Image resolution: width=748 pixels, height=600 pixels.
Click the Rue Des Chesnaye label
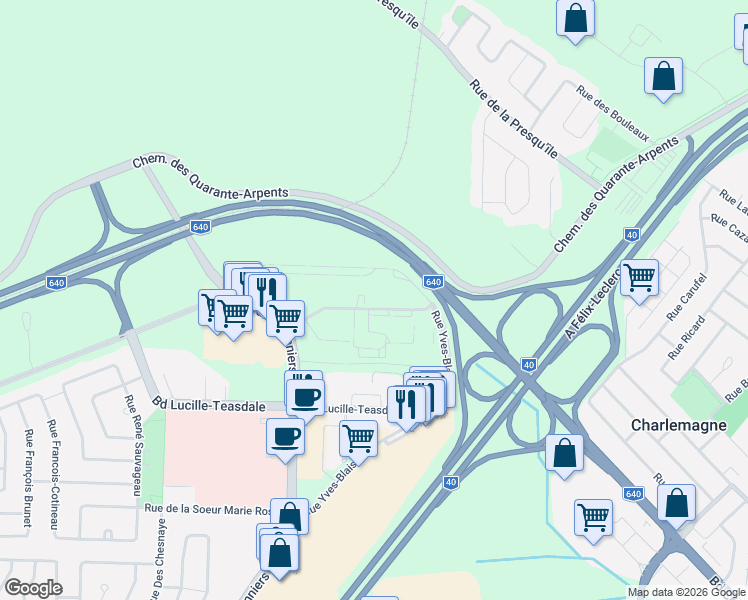click(159, 559)
